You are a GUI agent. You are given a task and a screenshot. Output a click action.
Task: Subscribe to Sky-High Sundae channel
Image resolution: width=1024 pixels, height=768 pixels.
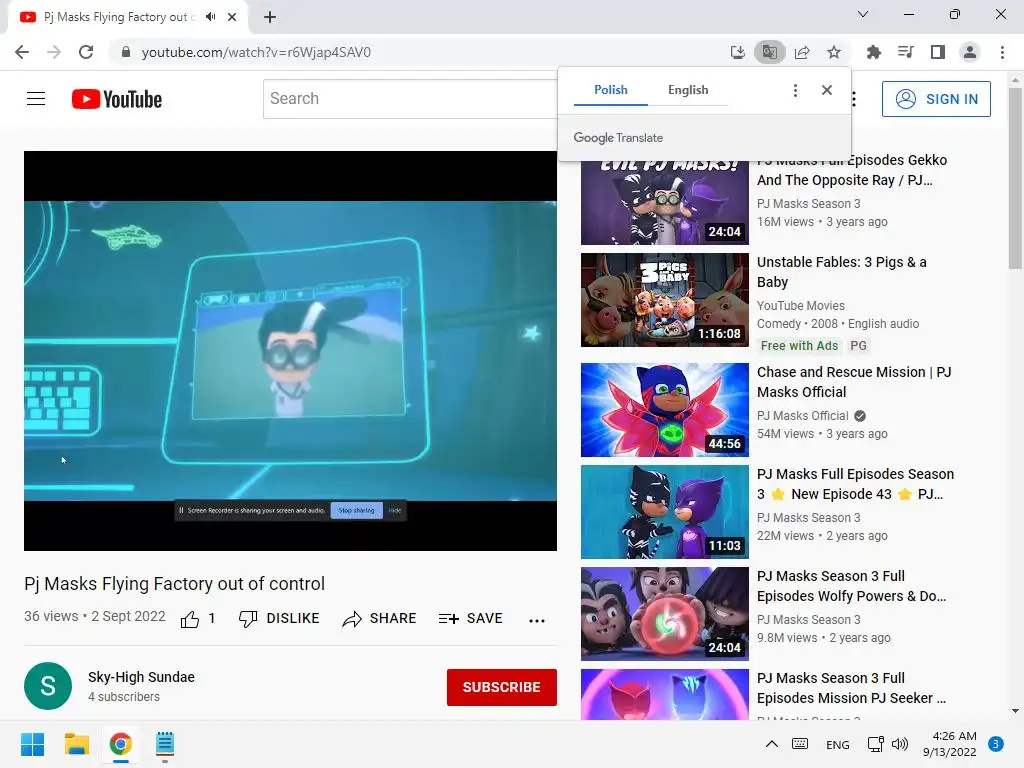click(x=502, y=687)
